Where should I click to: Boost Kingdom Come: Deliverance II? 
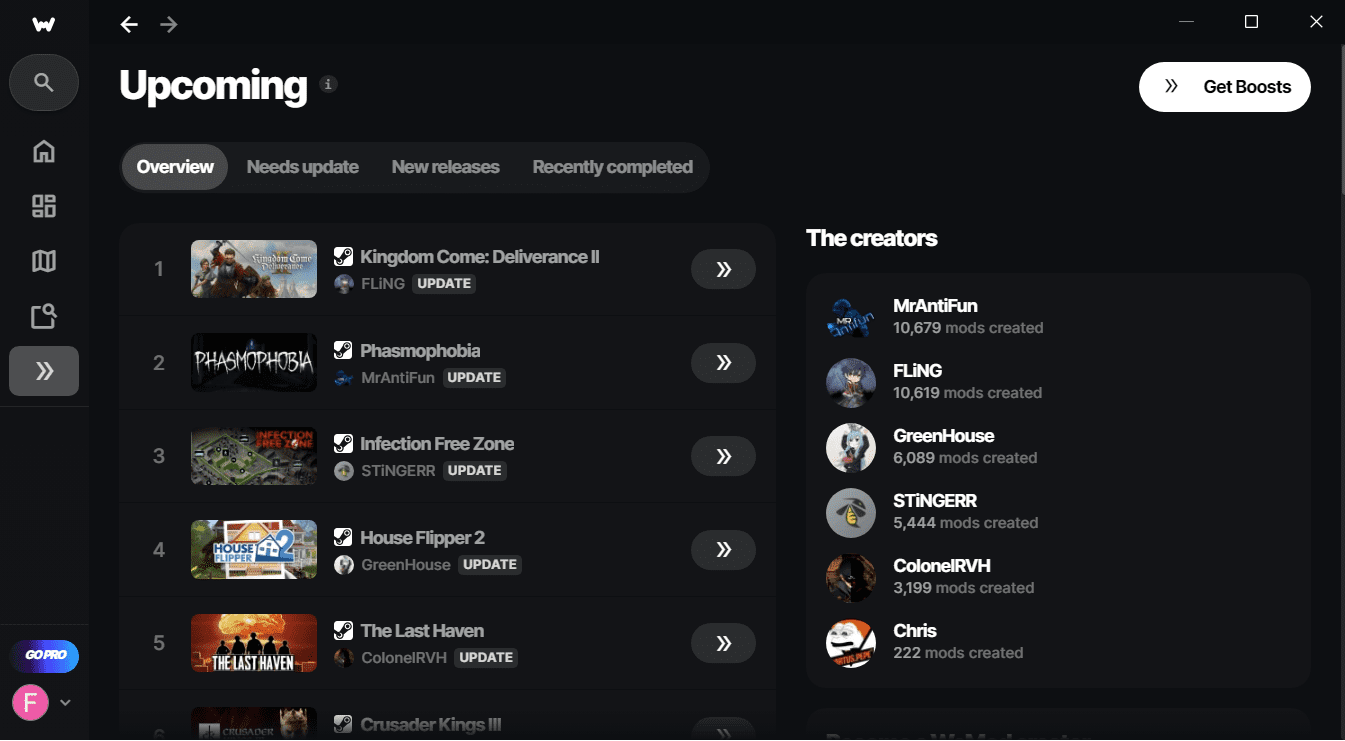coord(723,269)
